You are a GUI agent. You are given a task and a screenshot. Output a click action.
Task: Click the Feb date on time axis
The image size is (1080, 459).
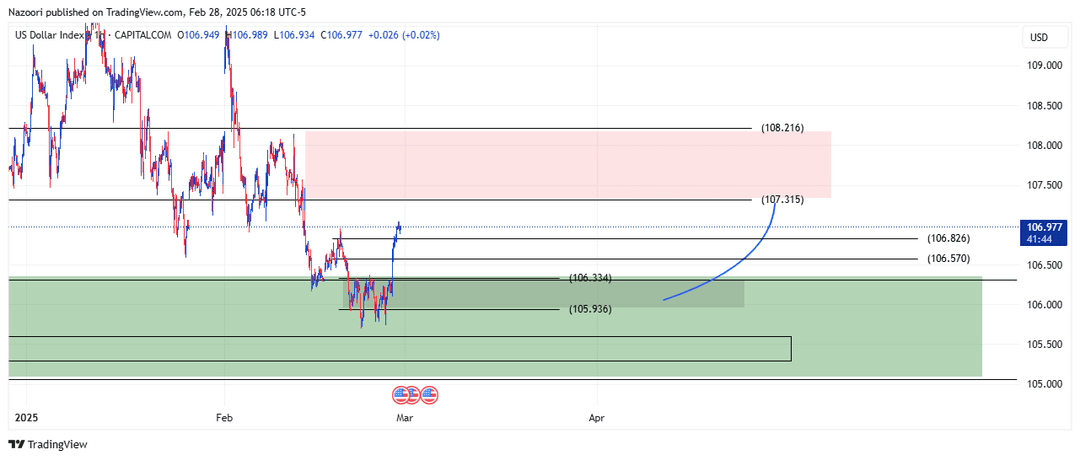coord(223,417)
